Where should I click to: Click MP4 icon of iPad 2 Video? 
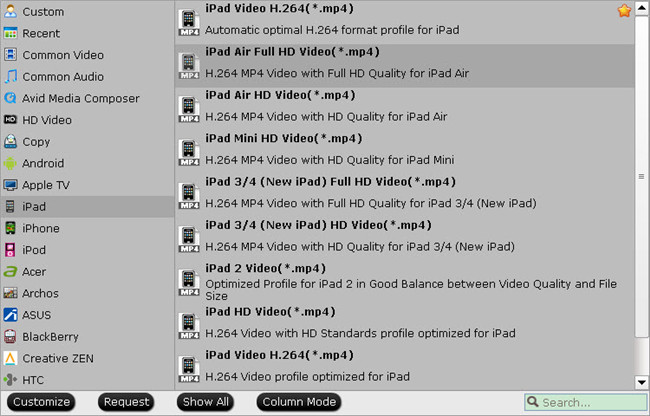(x=189, y=283)
